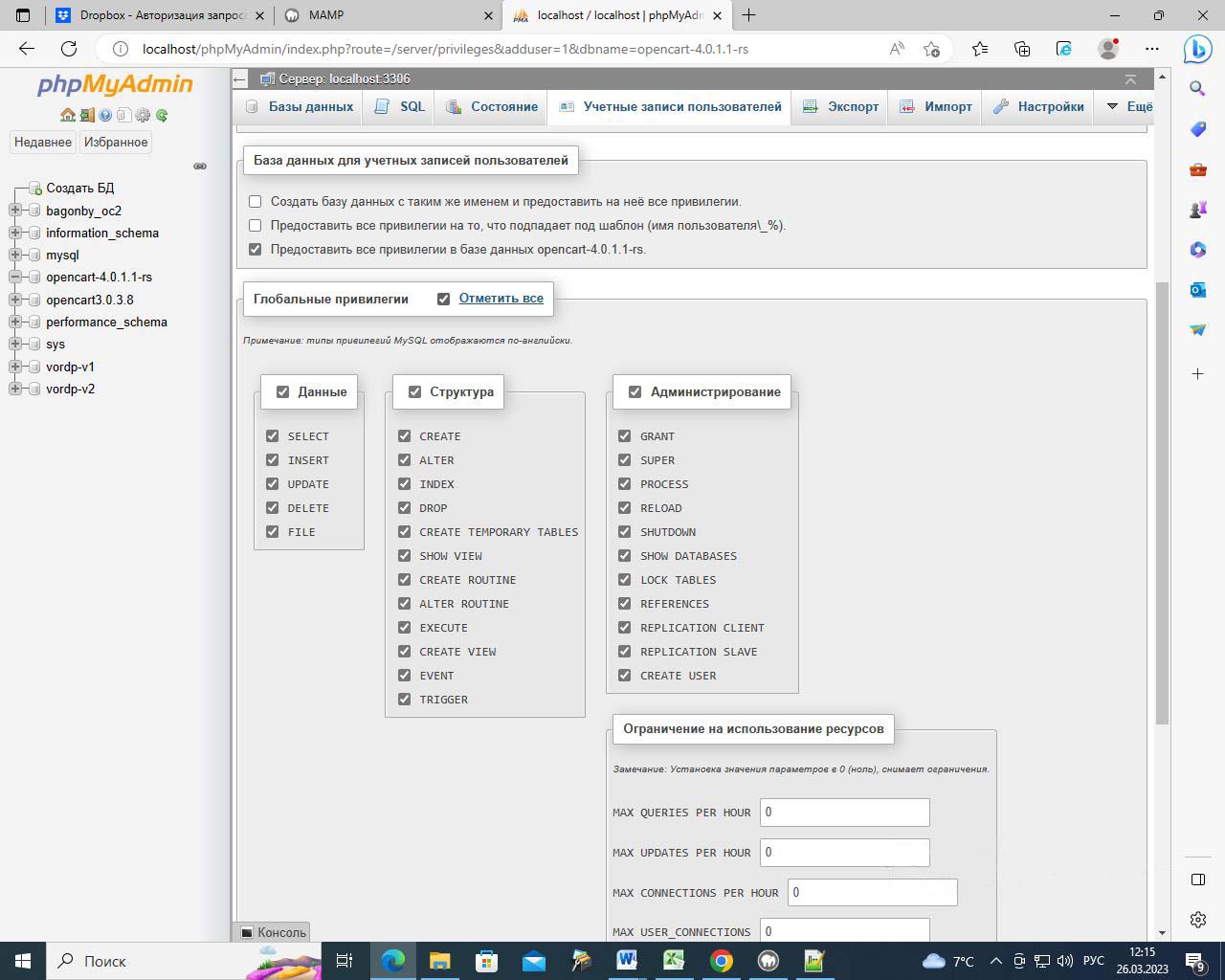Open the Экспорт tab
Viewport: 1225px width, 980px height.
(841, 106)
